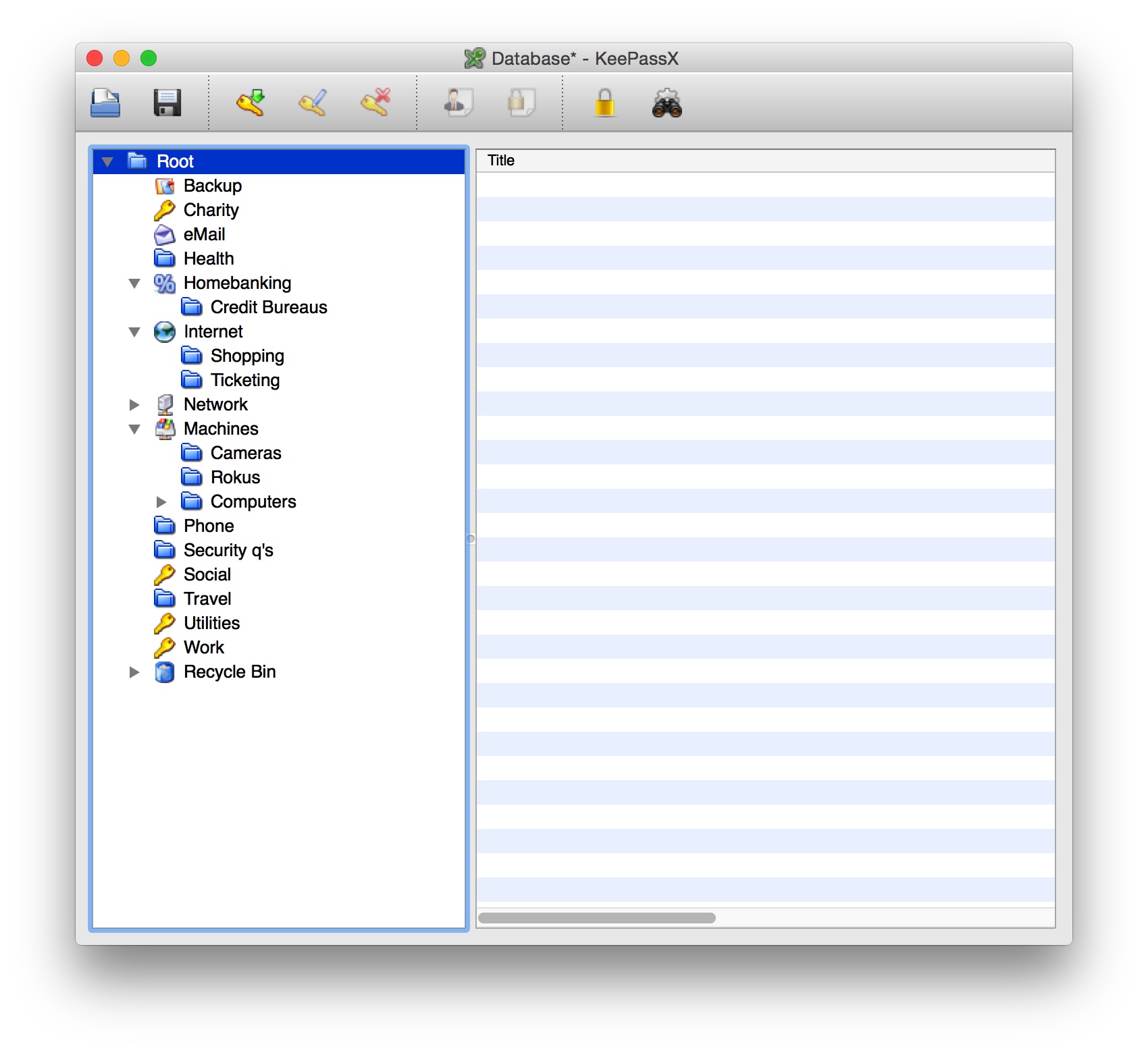Collapse the Homebanking group
This screenshot has width=1148, height=1053.
134,283
